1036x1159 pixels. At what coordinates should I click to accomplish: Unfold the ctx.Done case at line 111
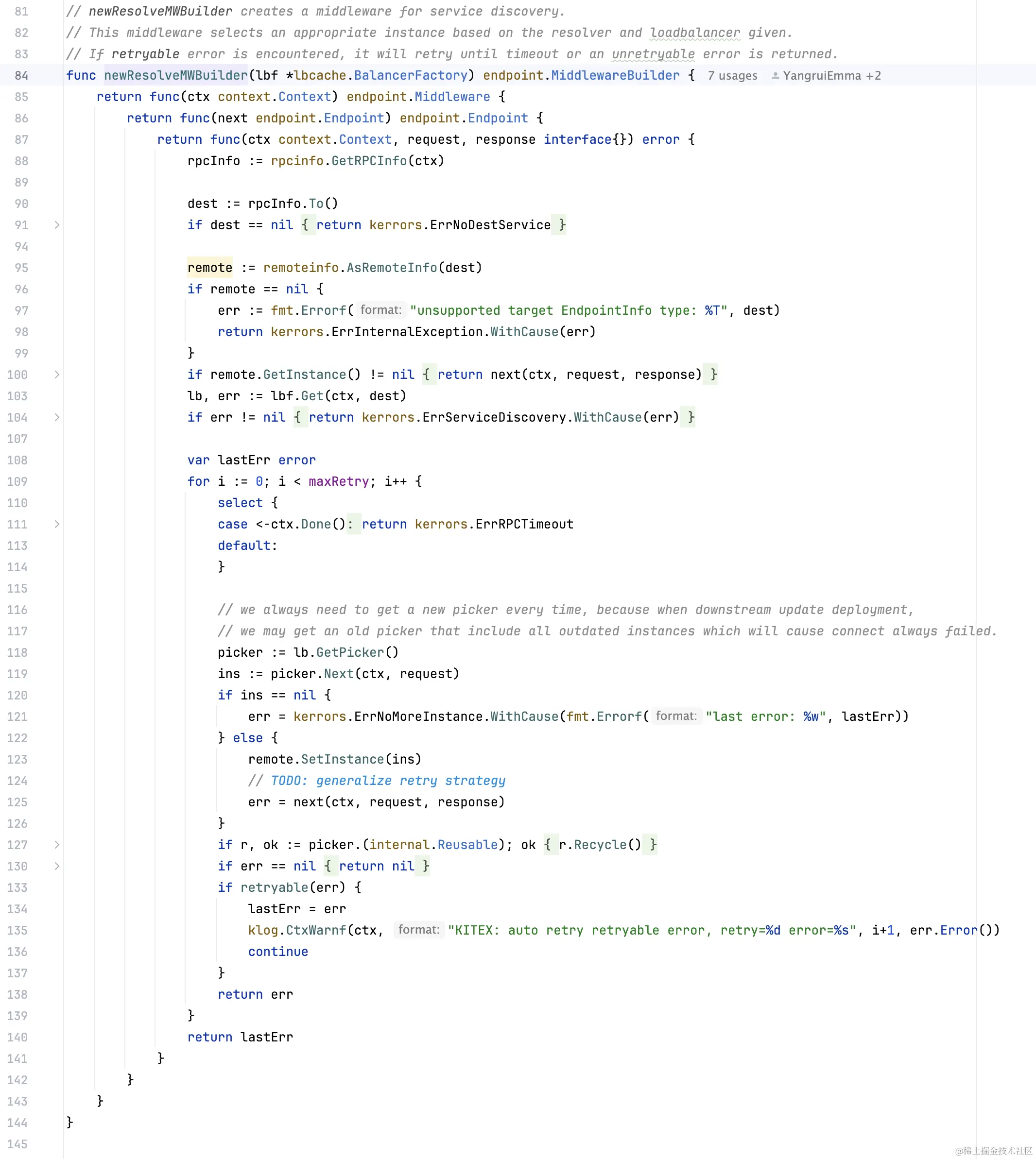pyautogui.click(x=57, y=524)
